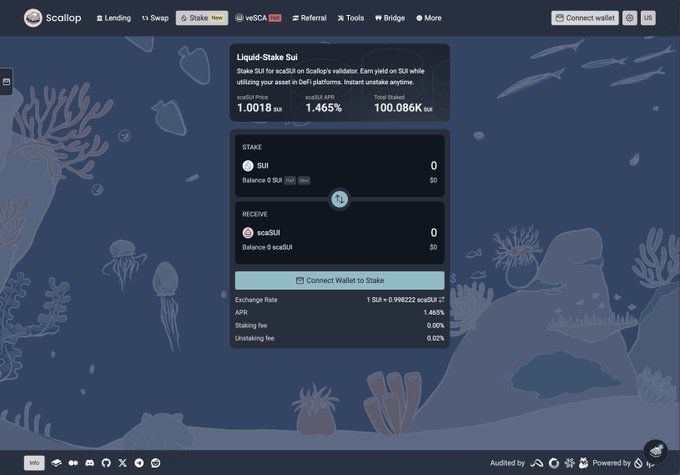Click the Max balance button
This screenshot has width=680, height=475.
304,180
